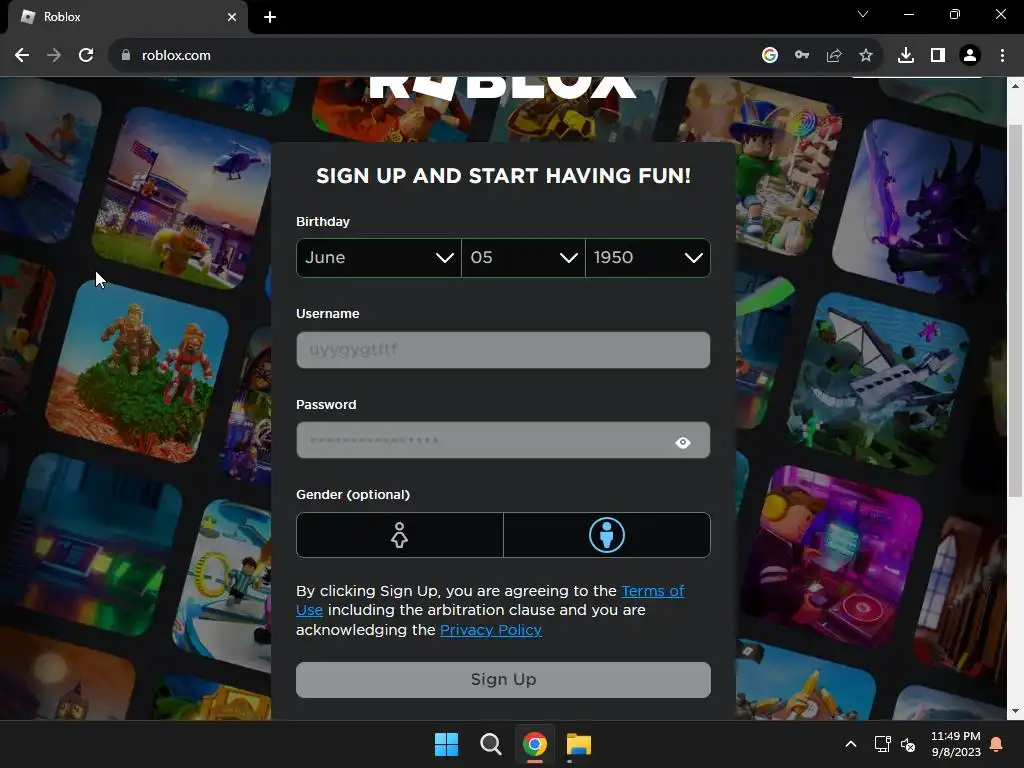Share this page using share icon
The image size is (1024, 768).
[x=834, y=56]
